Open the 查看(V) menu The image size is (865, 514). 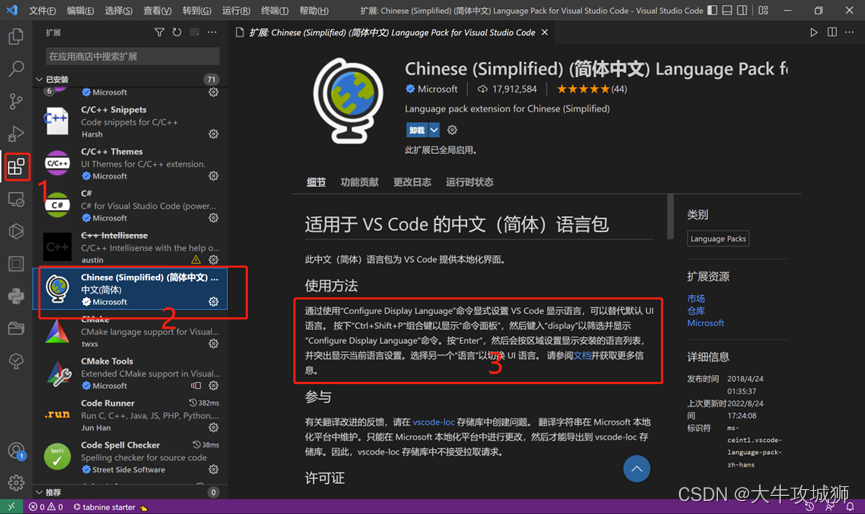(x=157, y=10)
